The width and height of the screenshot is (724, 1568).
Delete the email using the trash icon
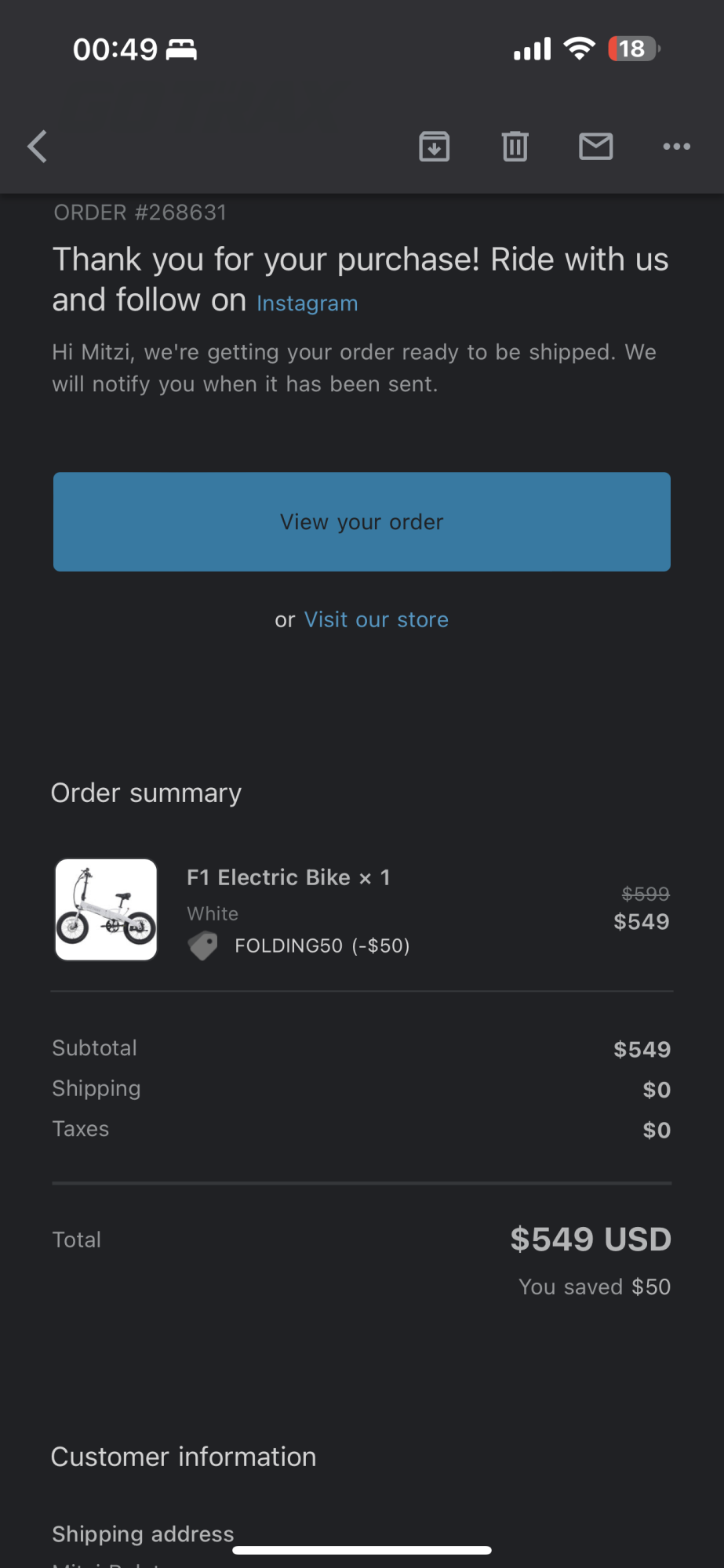click(x=515, y=147)
